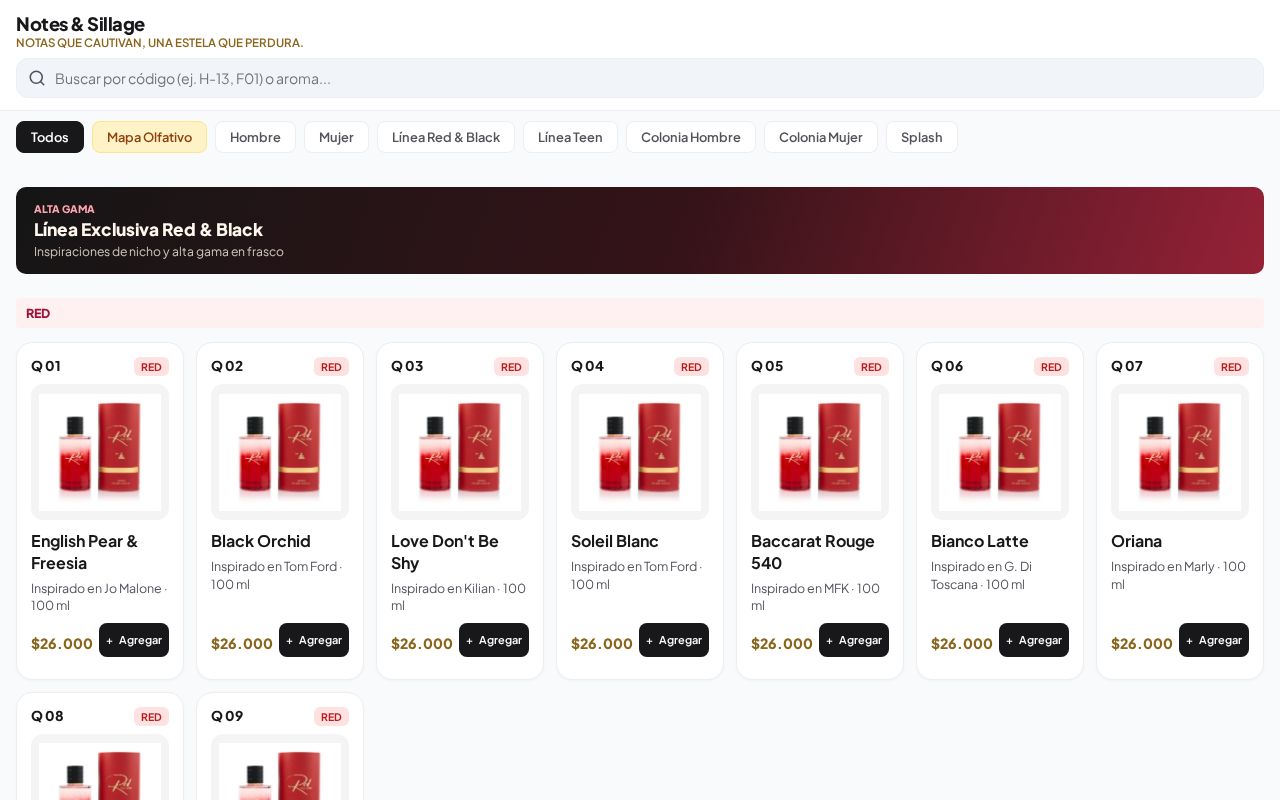Viewport: 1280px width, 800px height.
Task: Click the Notes & Sillage site title
Action: point(80,24)
